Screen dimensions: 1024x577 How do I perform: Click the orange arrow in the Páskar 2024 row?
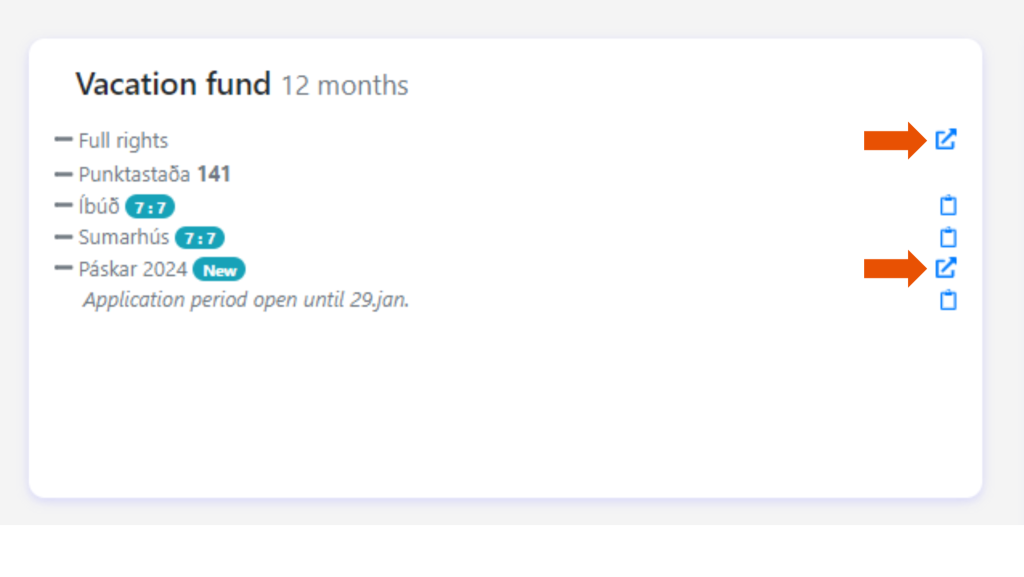click(895, 268)
